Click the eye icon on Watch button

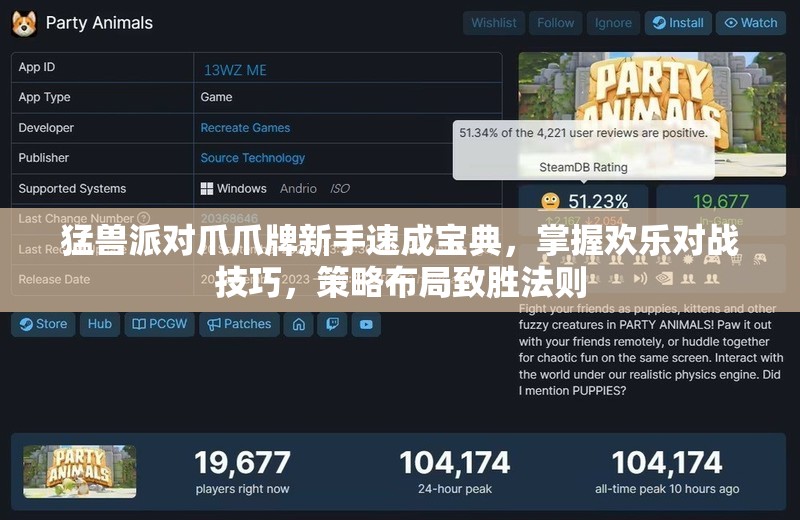731,23
